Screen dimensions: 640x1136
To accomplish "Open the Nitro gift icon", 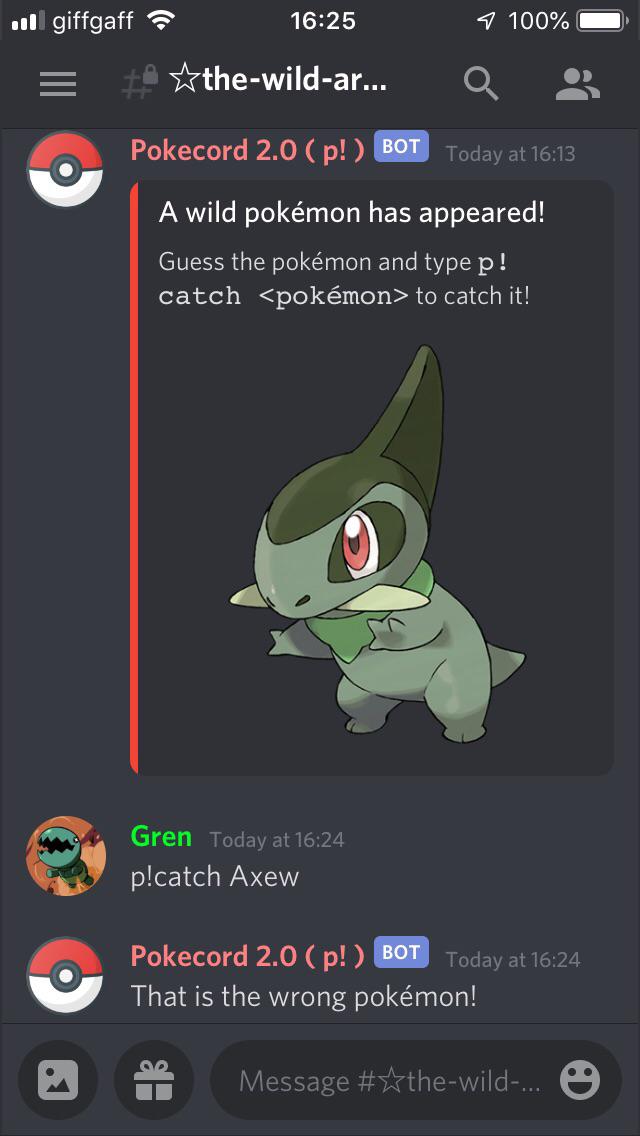I will (154, 1081).
